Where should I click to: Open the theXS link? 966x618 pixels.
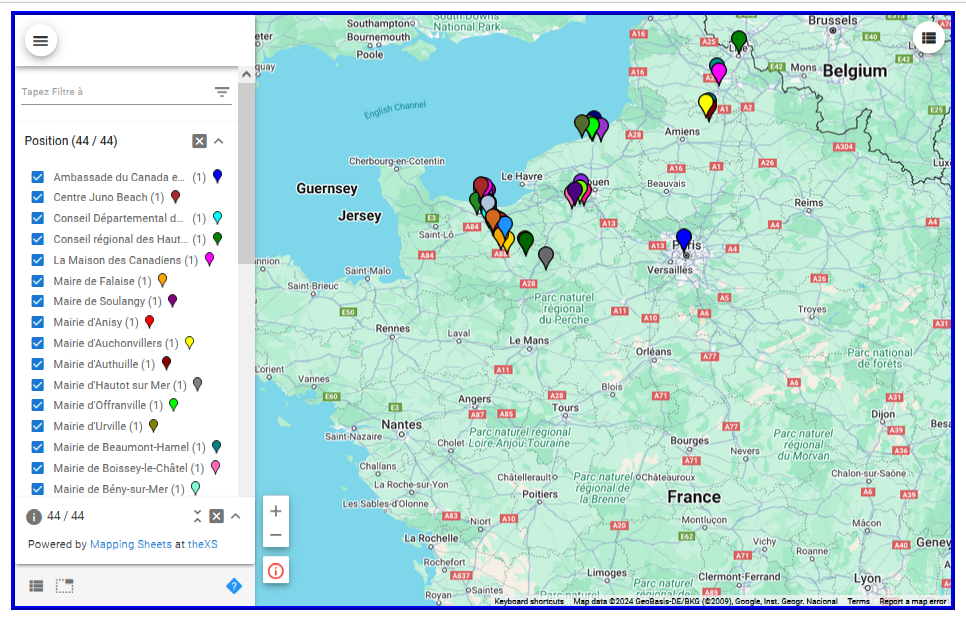(x=203, y=545)
